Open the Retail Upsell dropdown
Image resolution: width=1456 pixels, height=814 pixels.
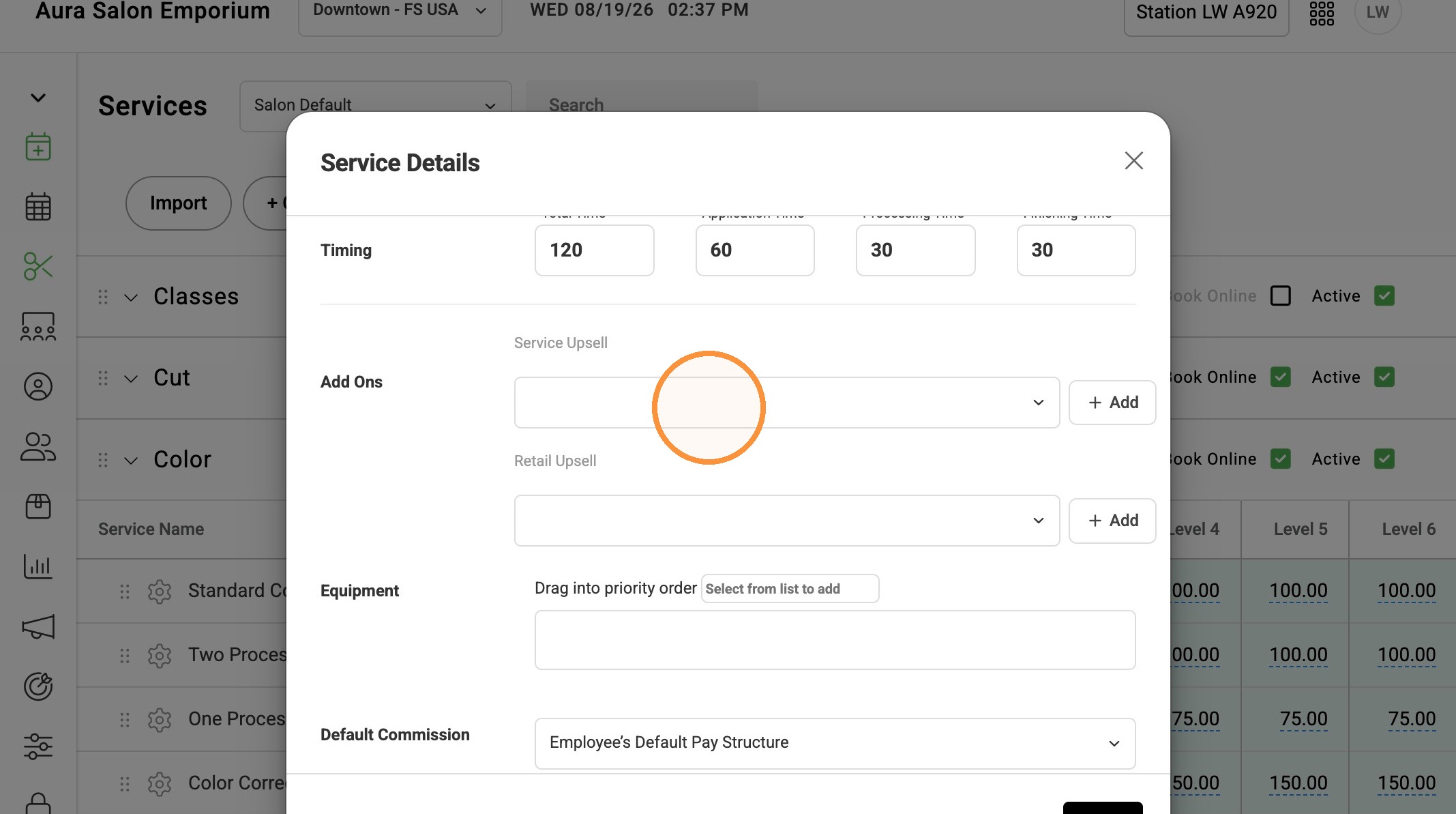click(x=786, y=521)
